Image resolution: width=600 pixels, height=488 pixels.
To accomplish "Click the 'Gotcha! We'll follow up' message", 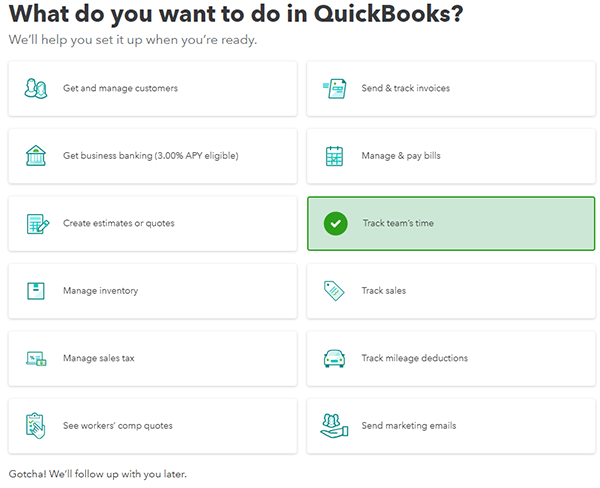I will tap(98, 474).
